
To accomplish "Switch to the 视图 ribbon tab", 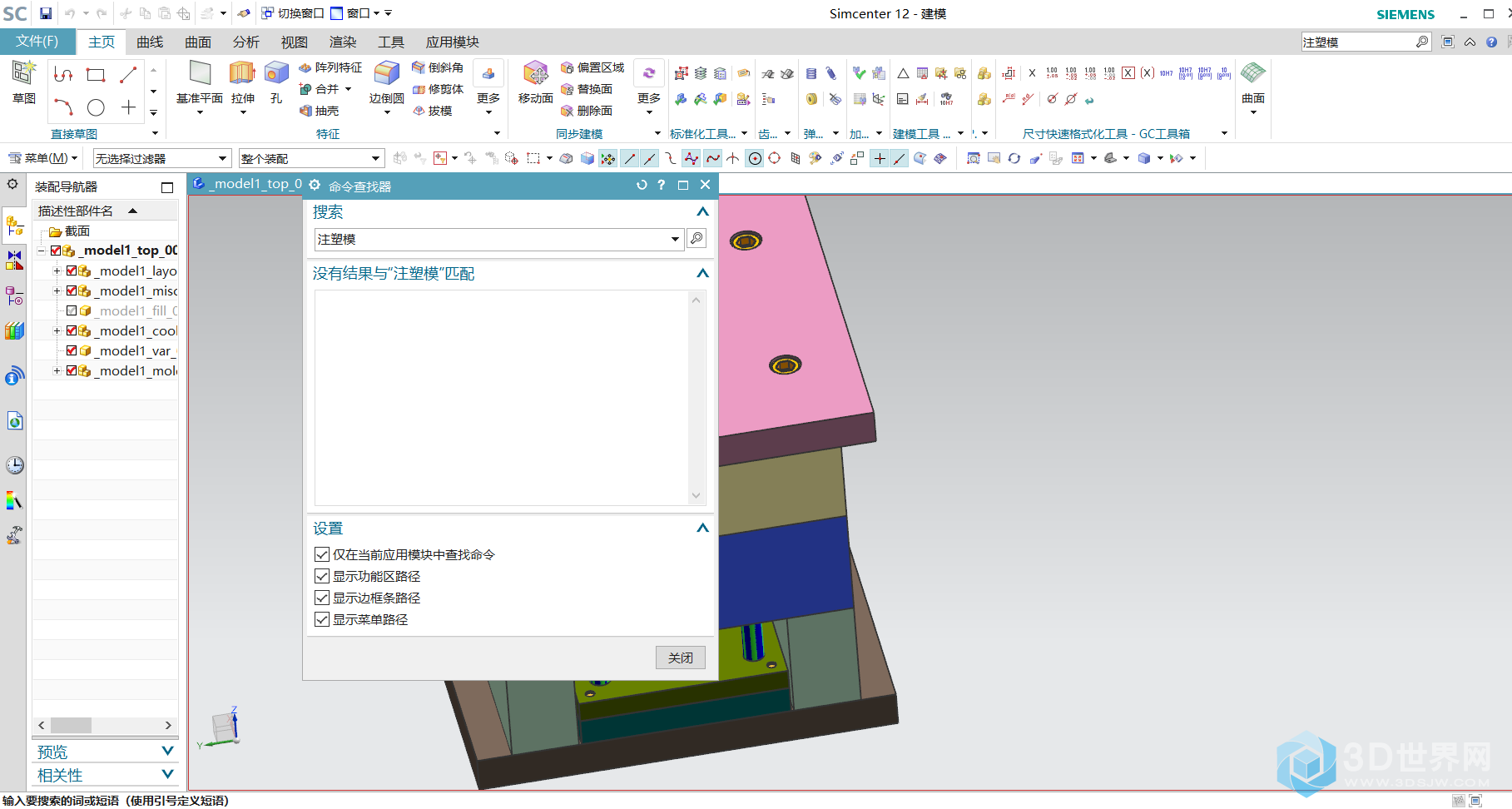I will click(x=295, y=42).
